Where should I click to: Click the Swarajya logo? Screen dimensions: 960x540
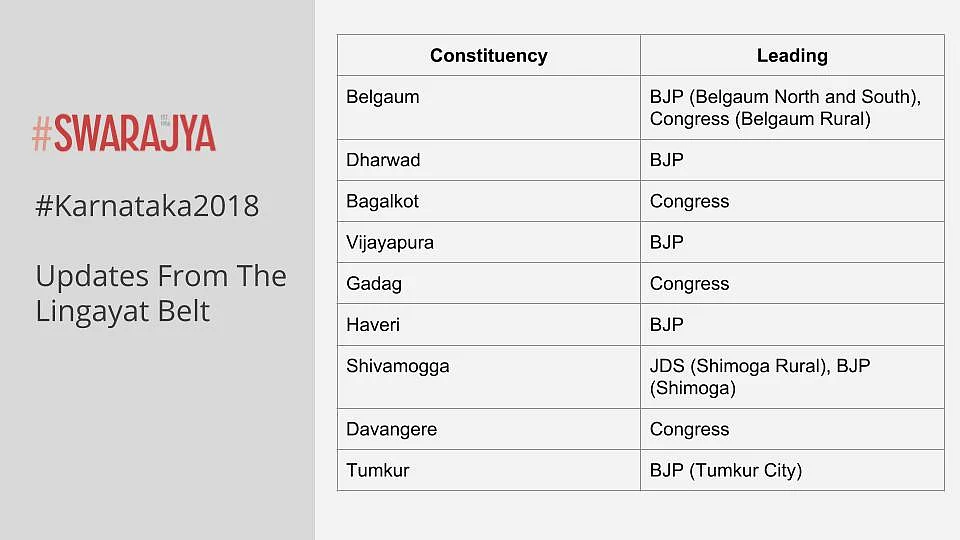(124, 133)
